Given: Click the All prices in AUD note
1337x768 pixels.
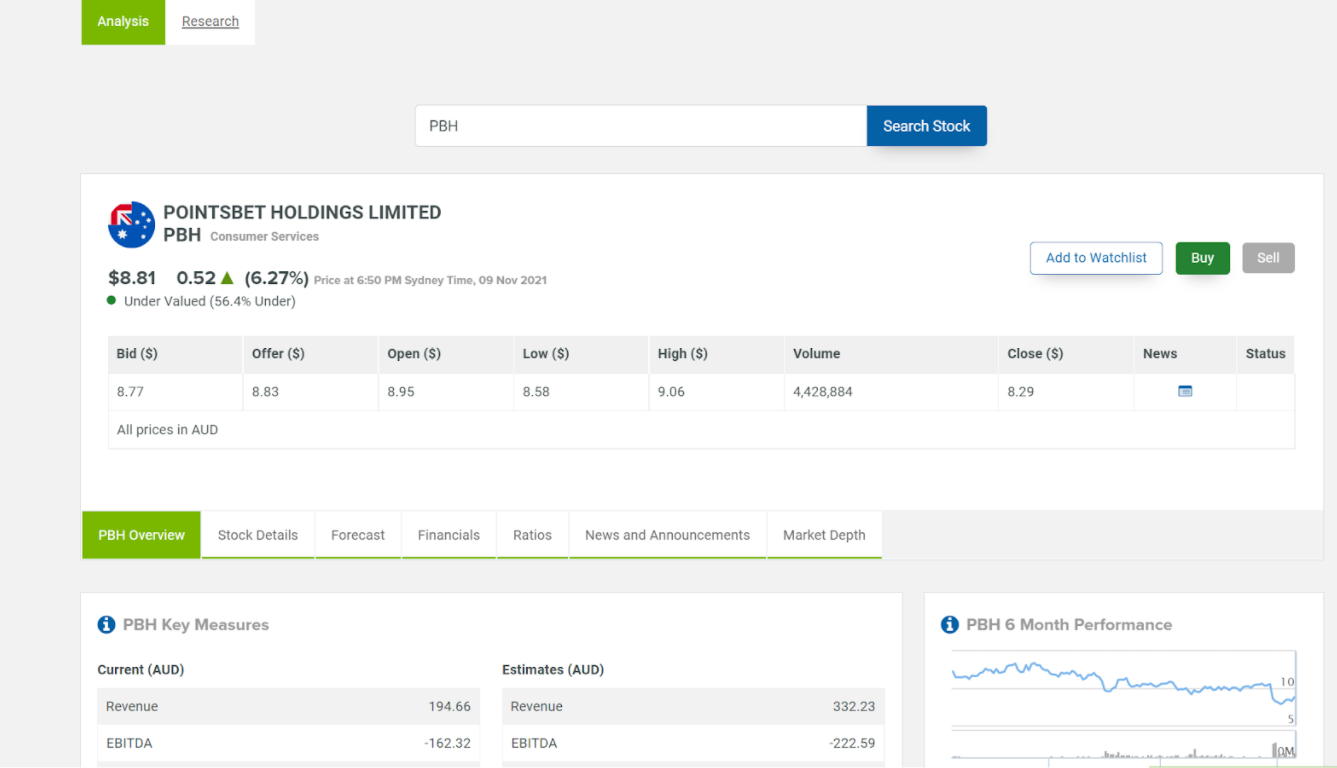Looking at the screenshot, I should pos(167,430).
